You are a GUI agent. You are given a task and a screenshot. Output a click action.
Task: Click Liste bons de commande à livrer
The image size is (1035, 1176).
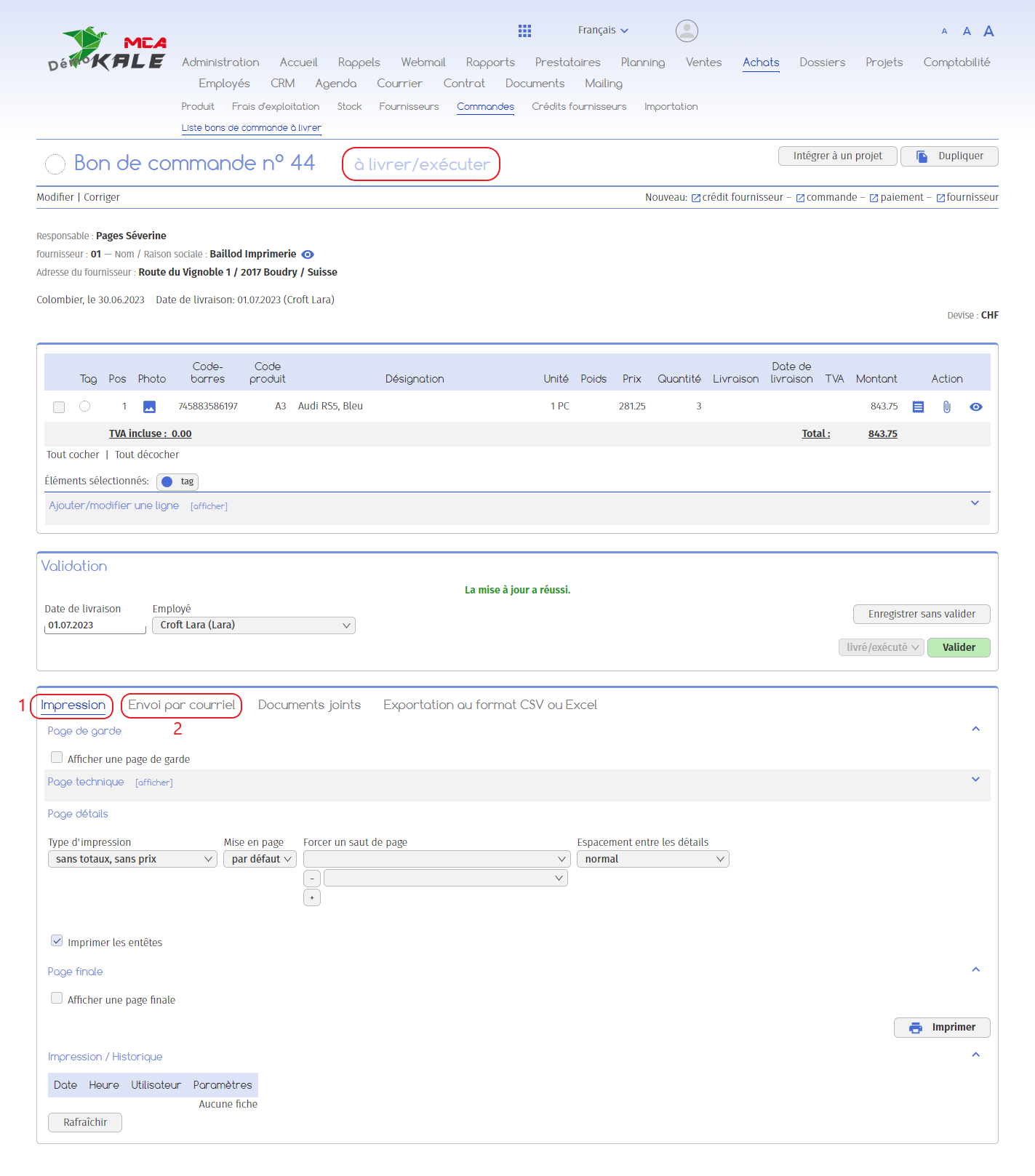251,128
